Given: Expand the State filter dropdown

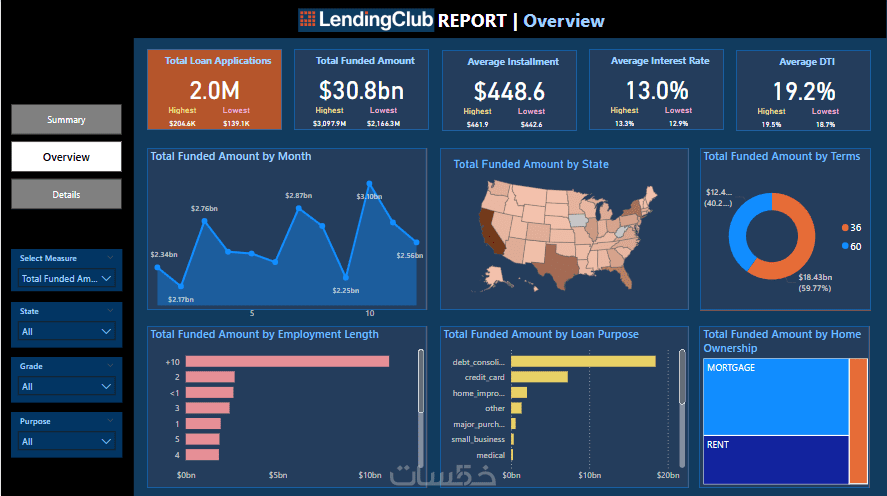Looking at the screenshot, I should click(x=66, y=331).
